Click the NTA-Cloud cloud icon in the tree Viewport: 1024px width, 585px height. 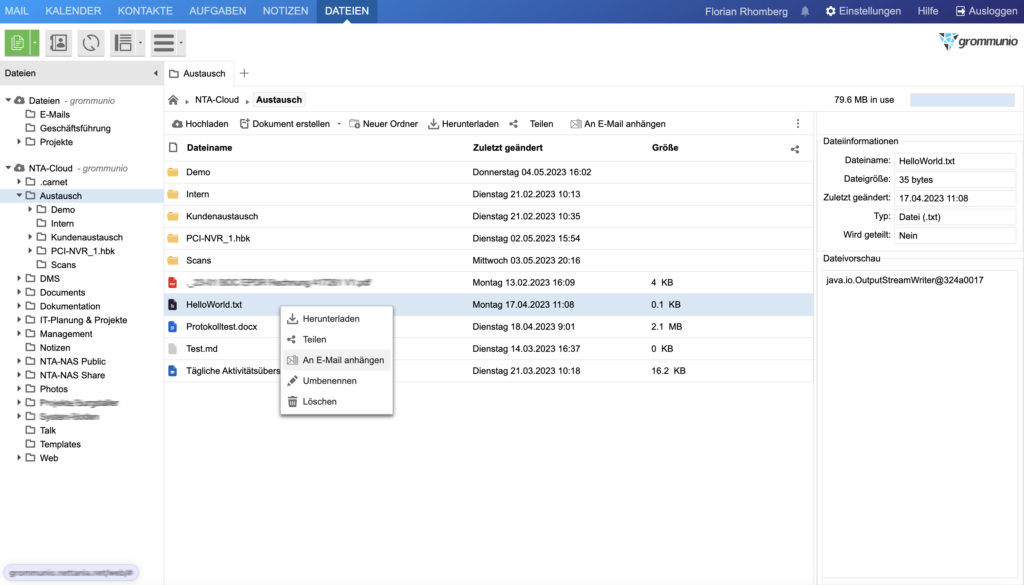(x=20, y=168)
